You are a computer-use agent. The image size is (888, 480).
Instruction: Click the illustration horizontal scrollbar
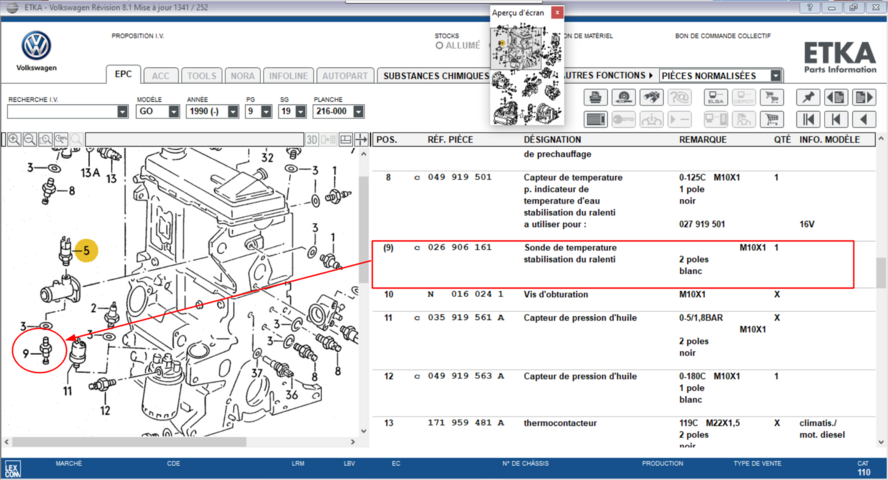click(129, 442)
